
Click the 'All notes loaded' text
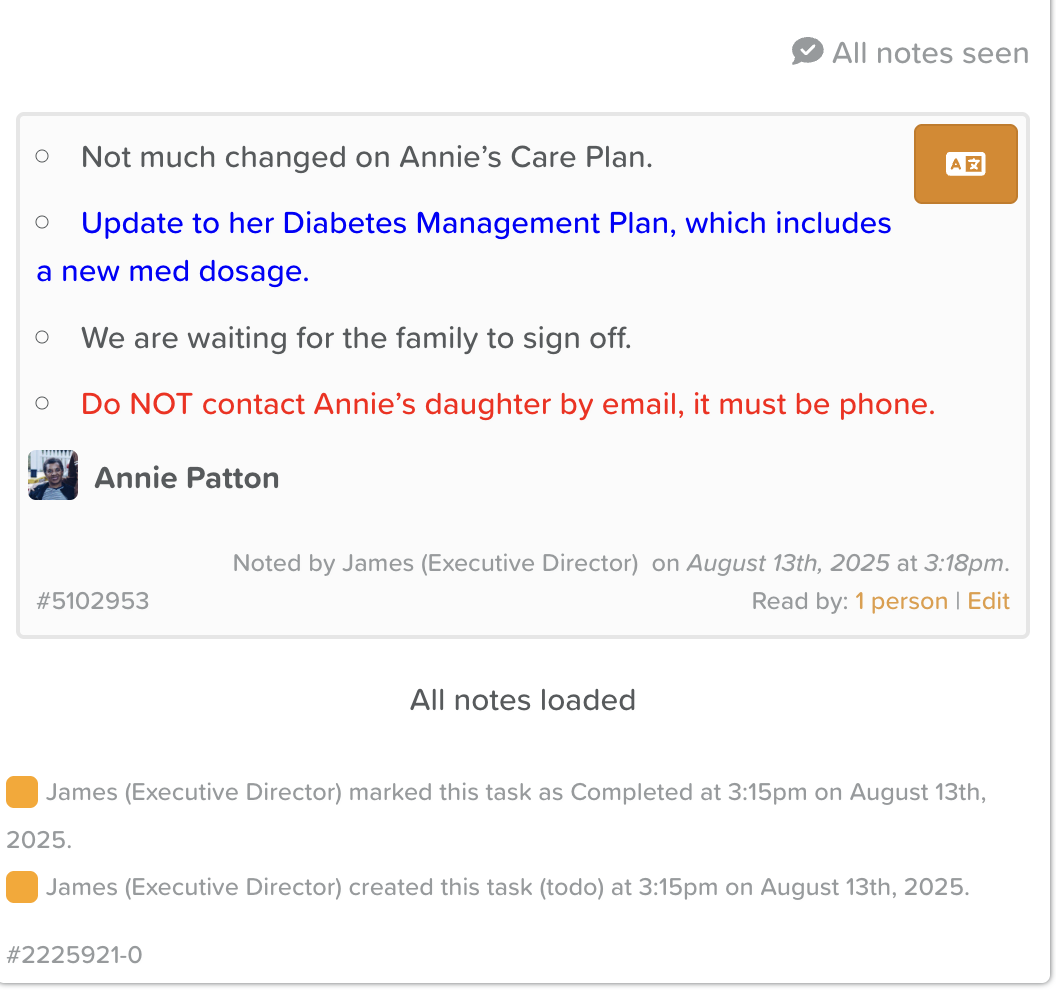coord(523,700)
